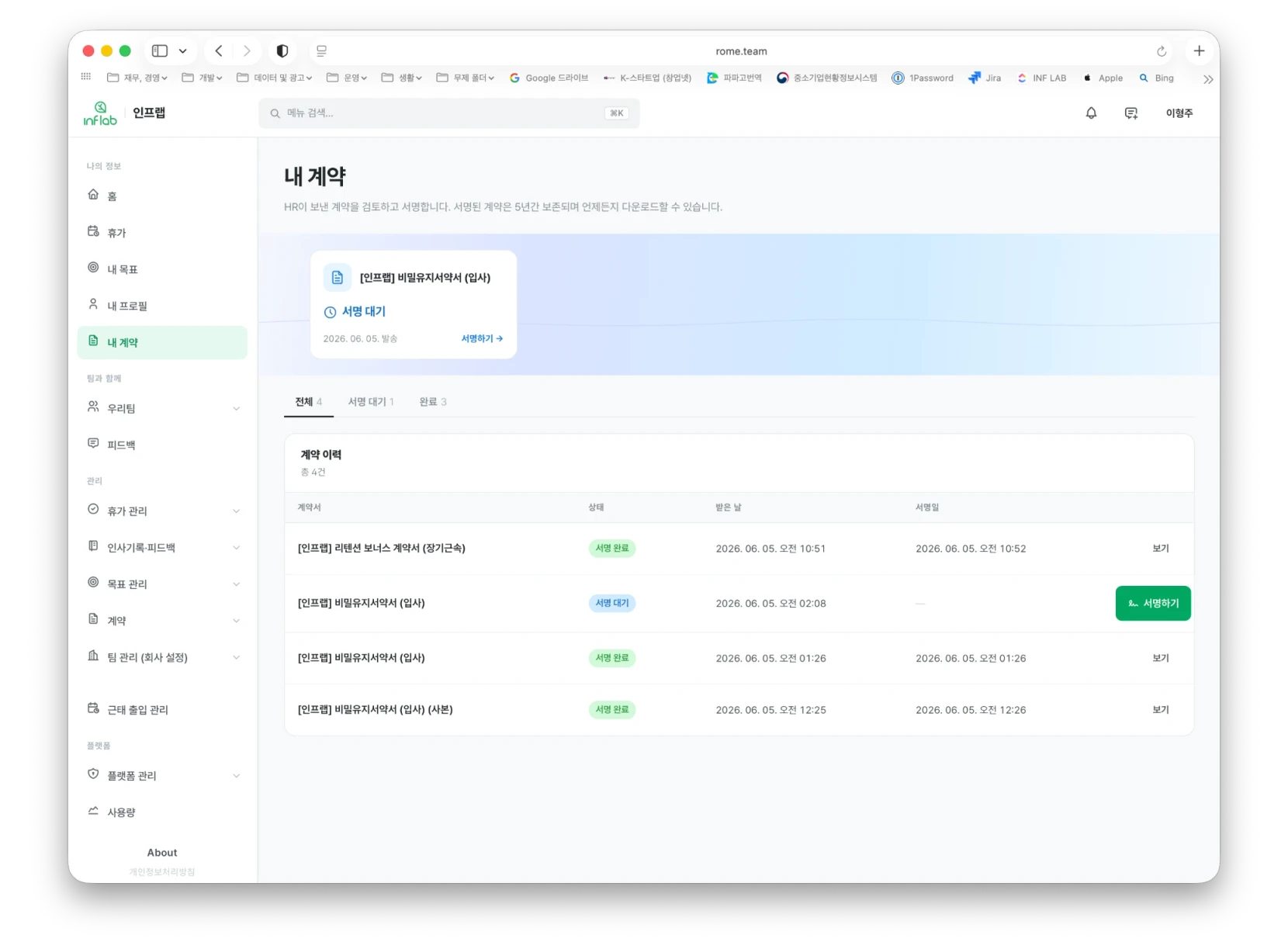Go back in browser history
This screenshot has height=942, width=1288.
pos(219,51)
